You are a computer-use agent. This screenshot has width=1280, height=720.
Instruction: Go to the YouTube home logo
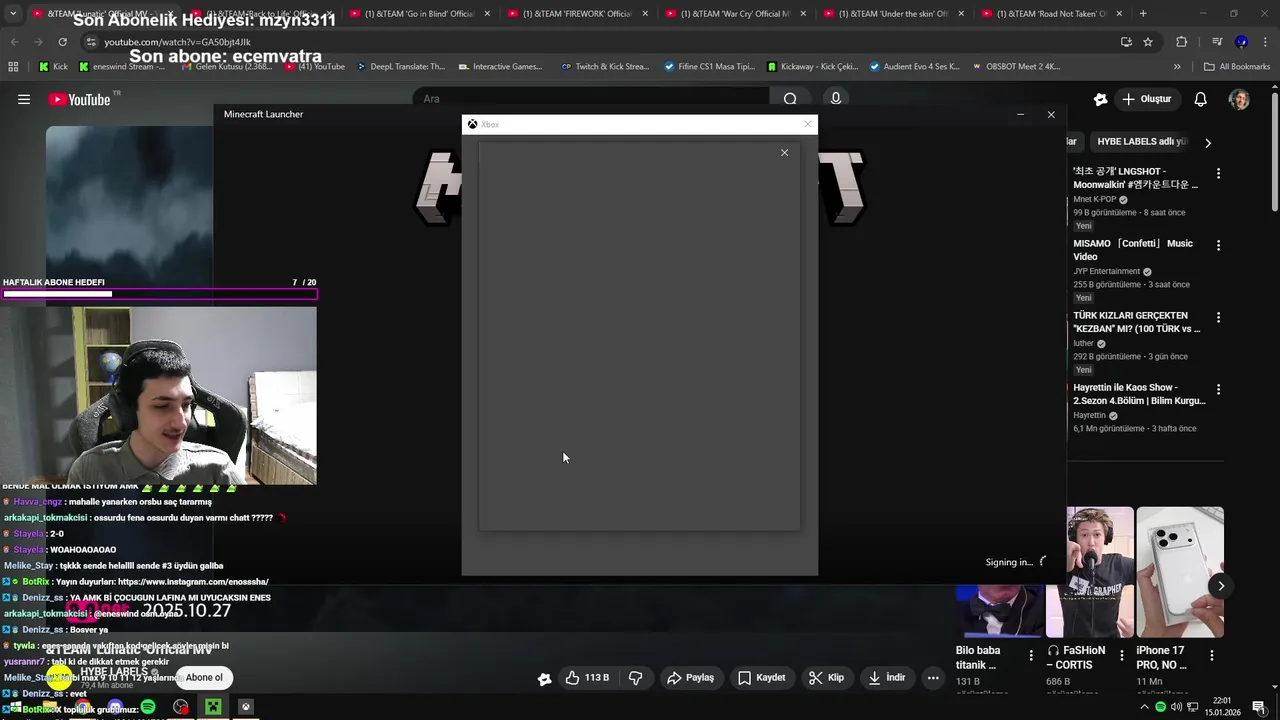coord(79,99)
